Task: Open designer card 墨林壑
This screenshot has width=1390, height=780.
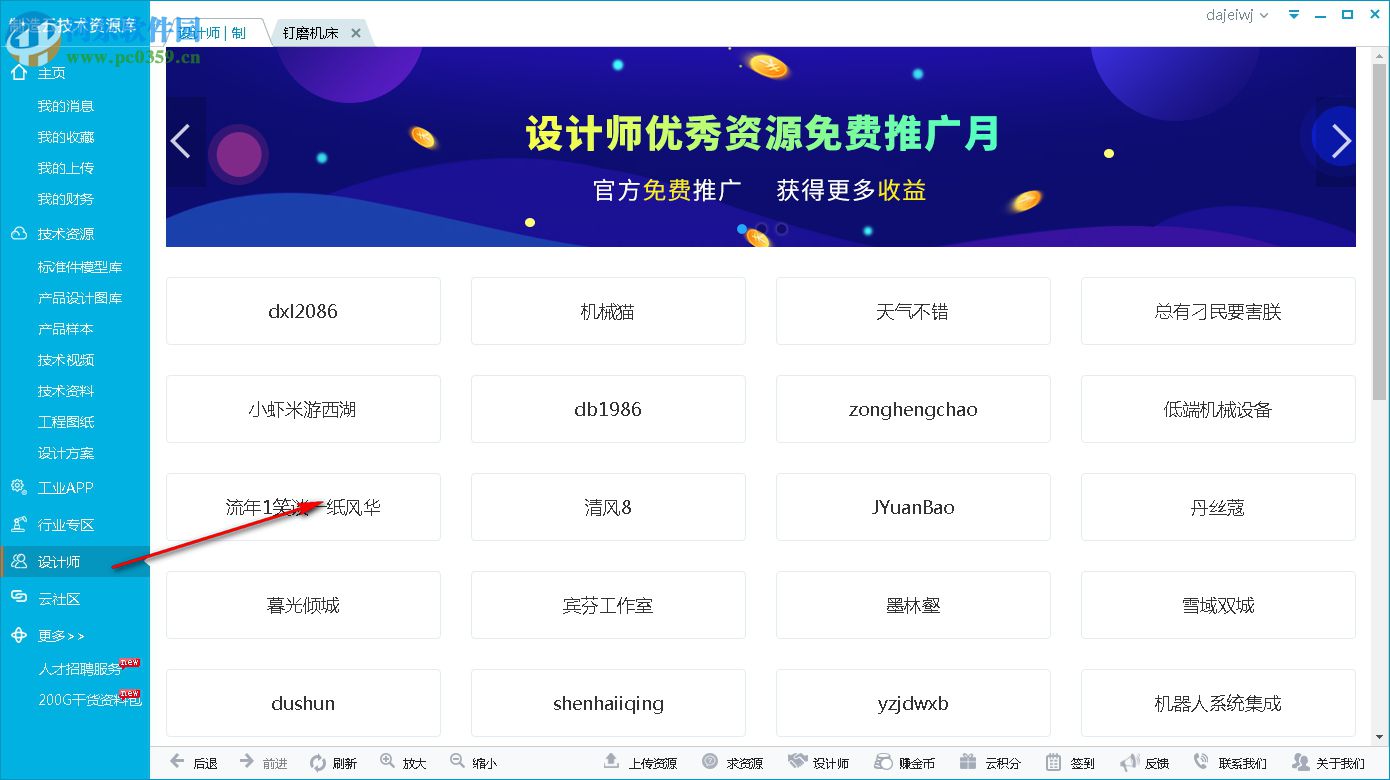Action: point(913,605)
